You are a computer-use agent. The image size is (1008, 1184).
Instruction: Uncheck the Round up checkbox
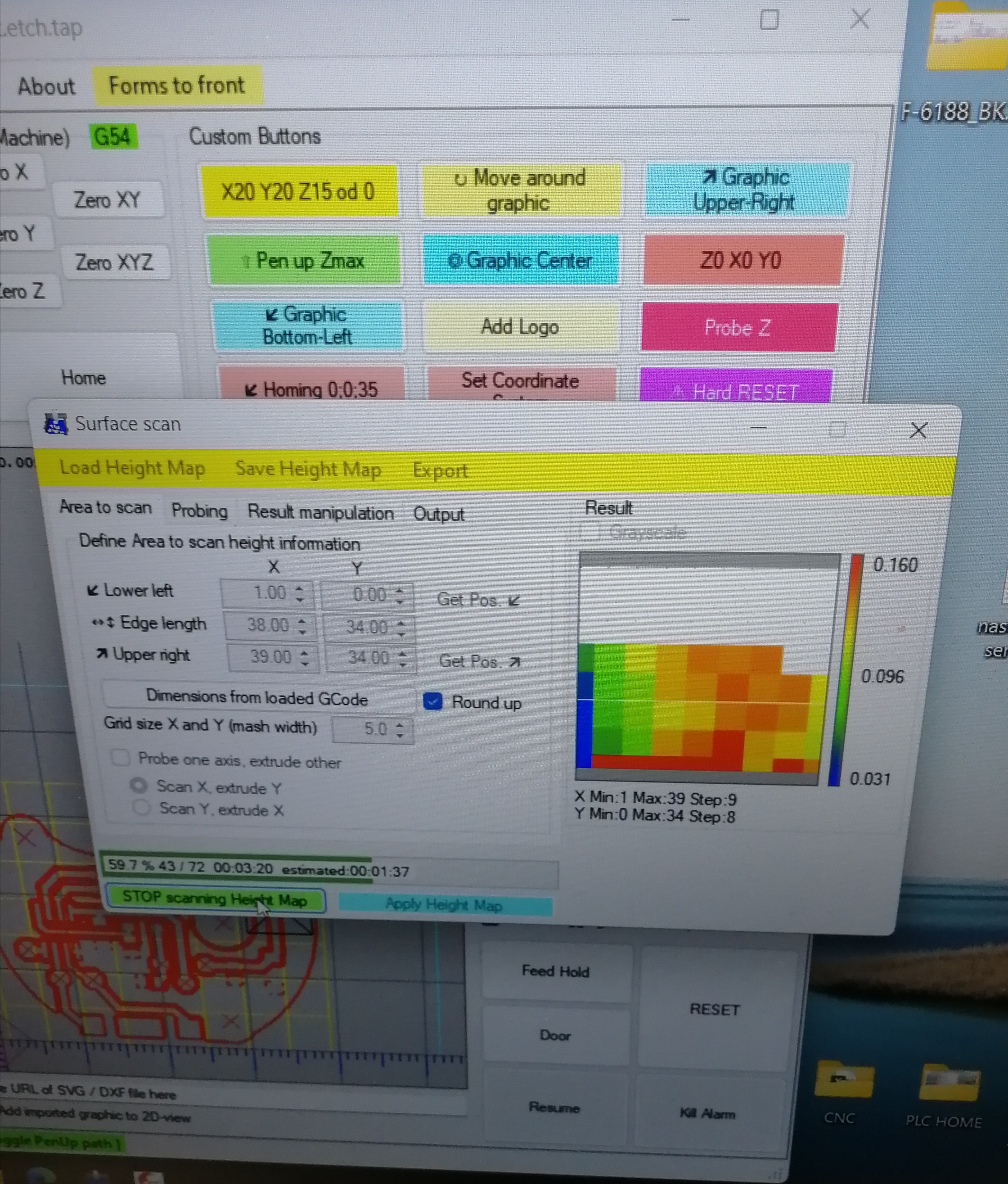tap(433, 701)
